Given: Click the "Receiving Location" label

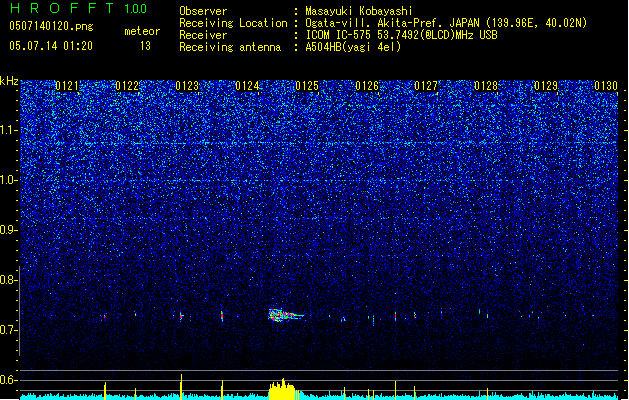Looking at the screenshot, I should (233, 23).
